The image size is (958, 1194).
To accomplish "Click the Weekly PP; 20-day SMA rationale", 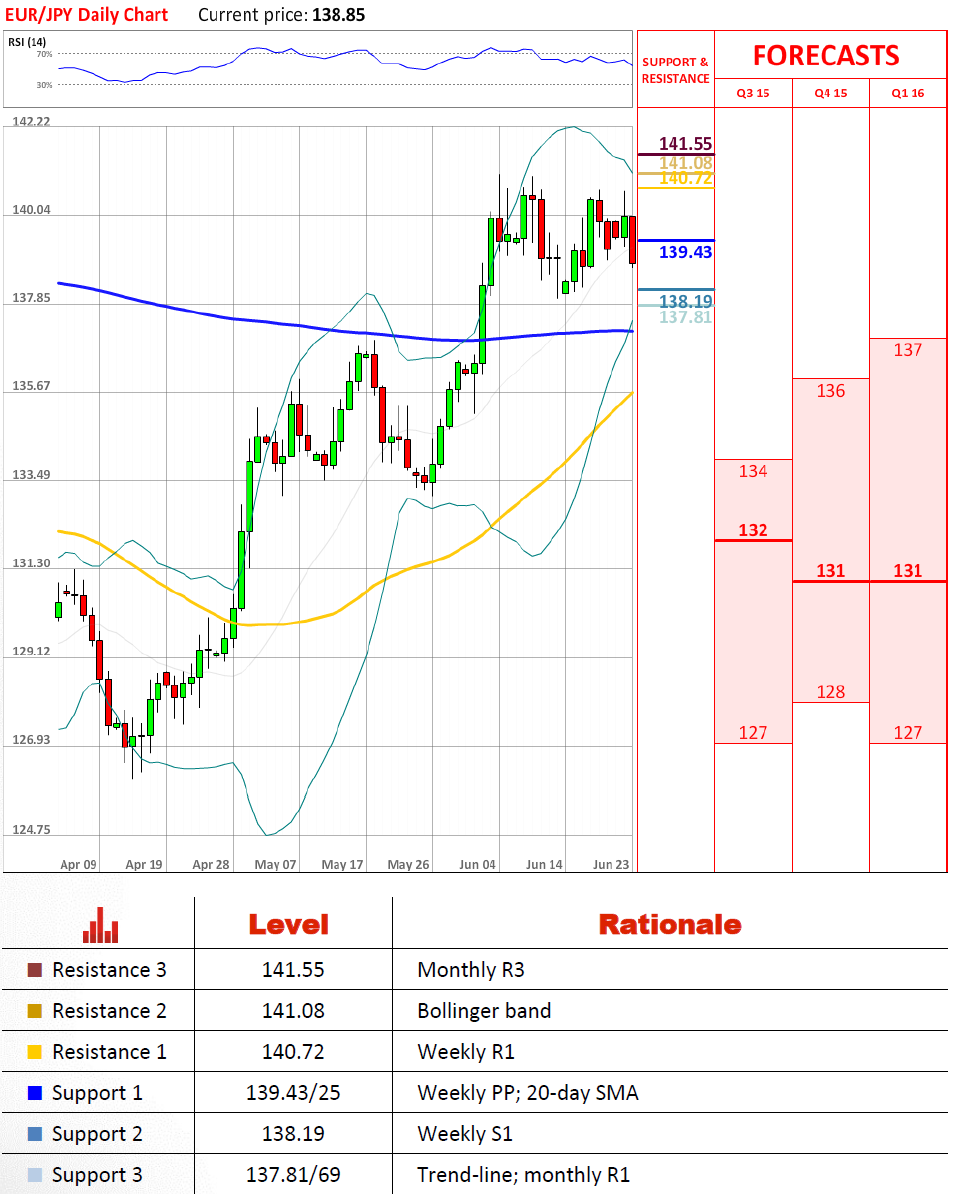I will [x=528, y=1093].
